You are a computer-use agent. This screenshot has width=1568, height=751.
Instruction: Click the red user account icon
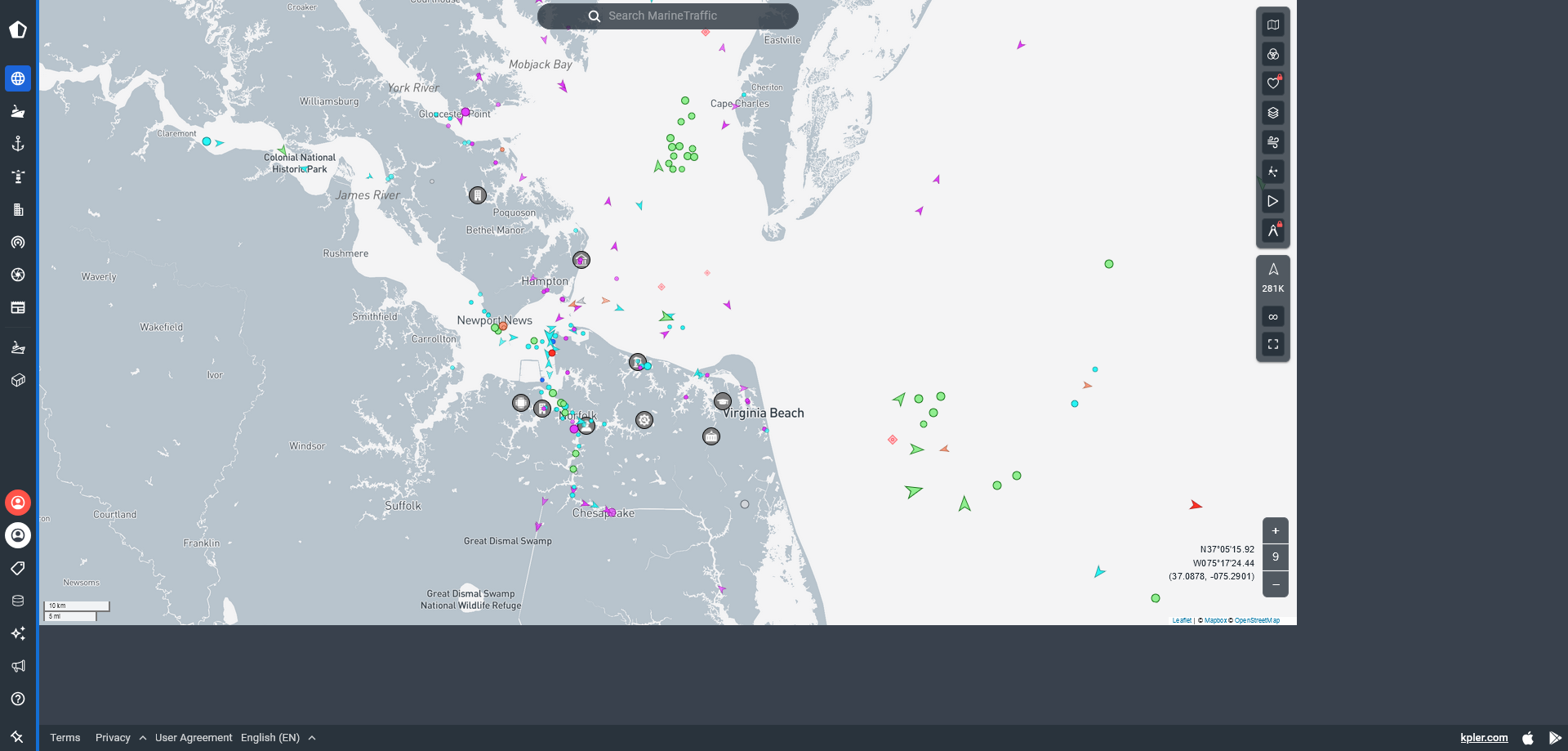[18, 503]
